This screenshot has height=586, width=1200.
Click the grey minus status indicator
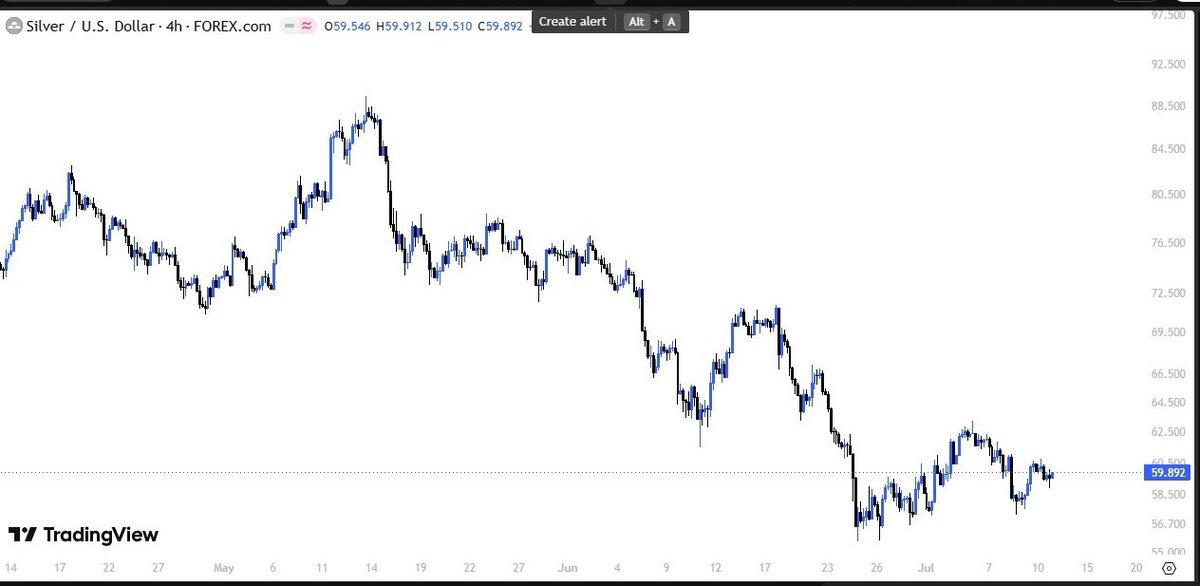coord(290,26)
